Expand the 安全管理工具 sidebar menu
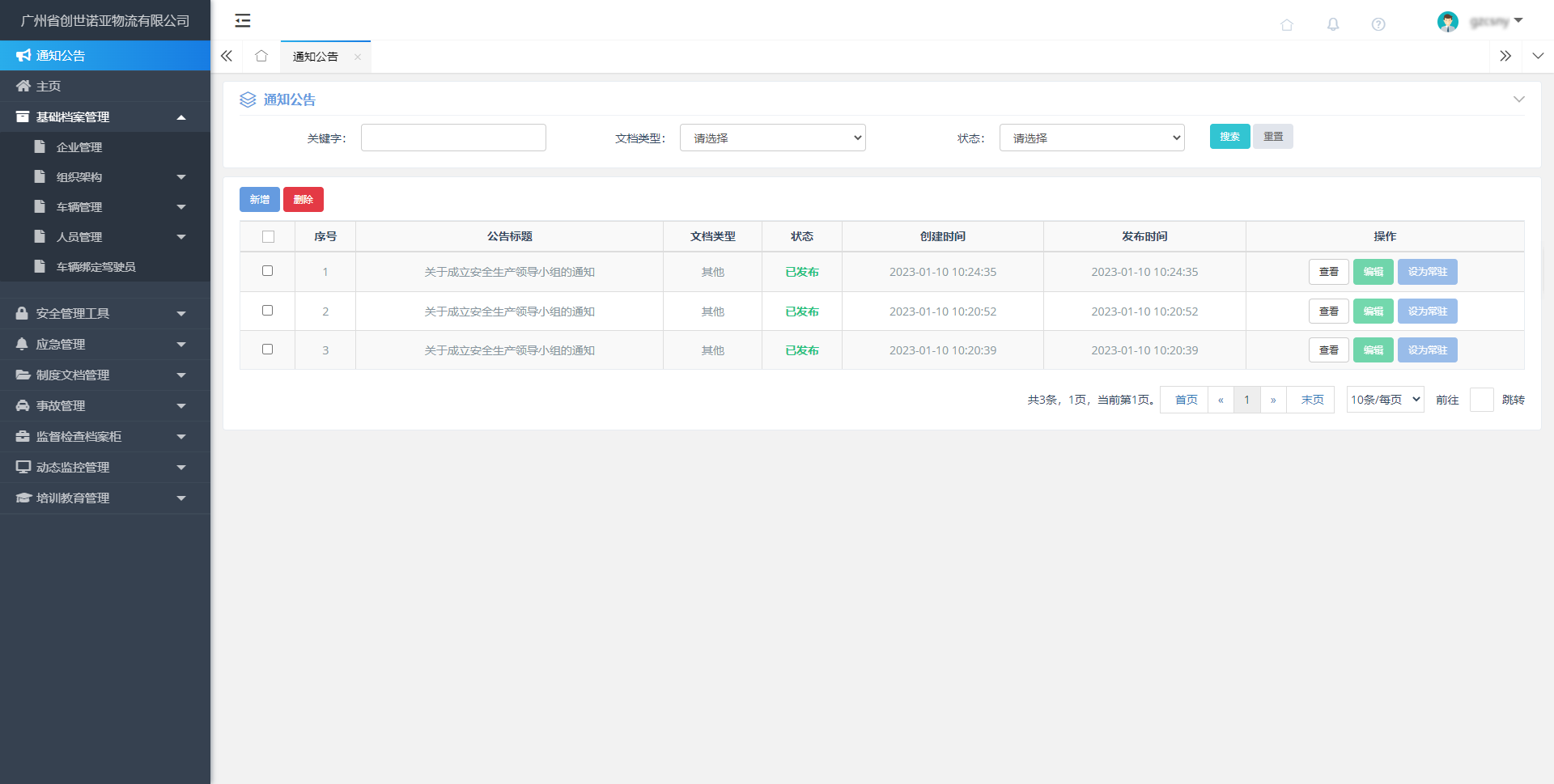The width and height of the screenshot is (1554, 784). 105,314
